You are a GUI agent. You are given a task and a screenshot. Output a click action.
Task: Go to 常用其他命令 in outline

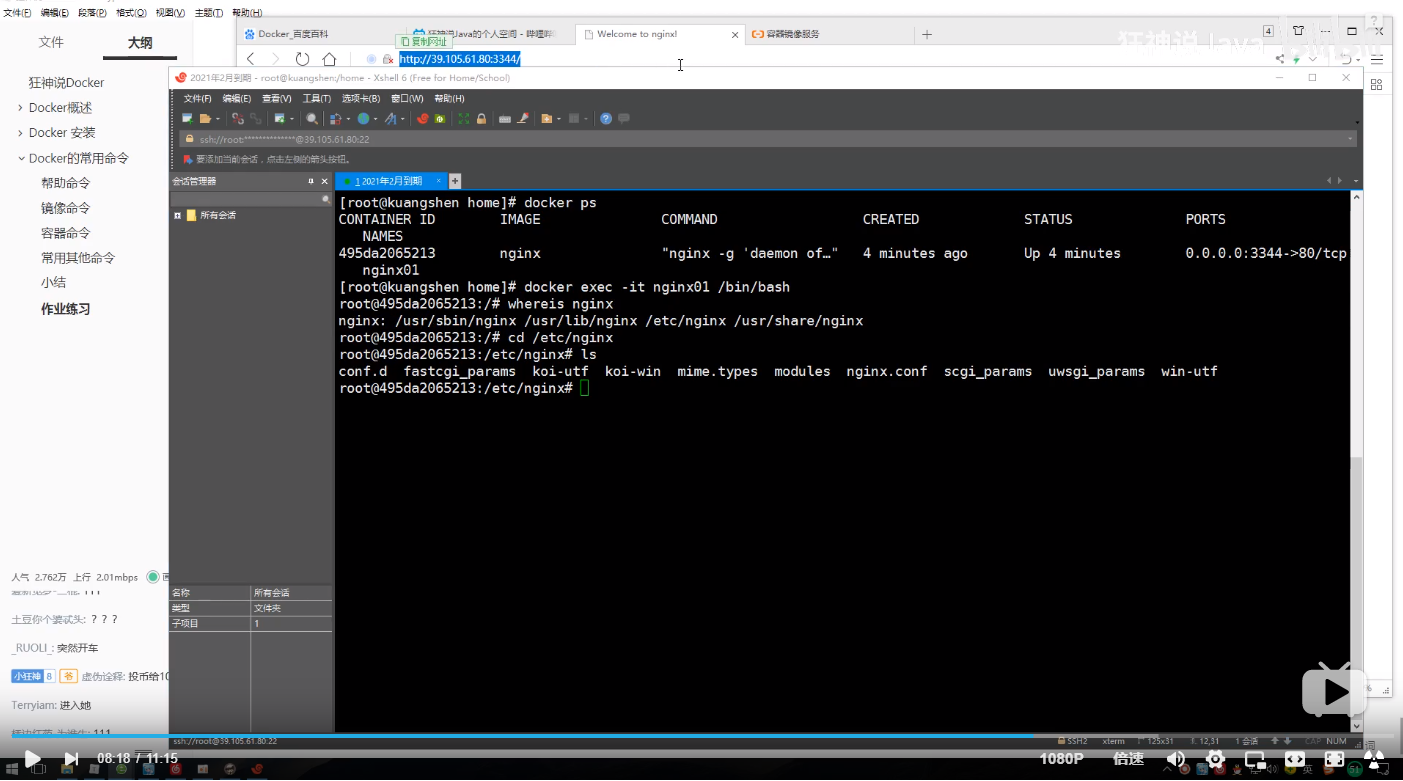[78, 258]
